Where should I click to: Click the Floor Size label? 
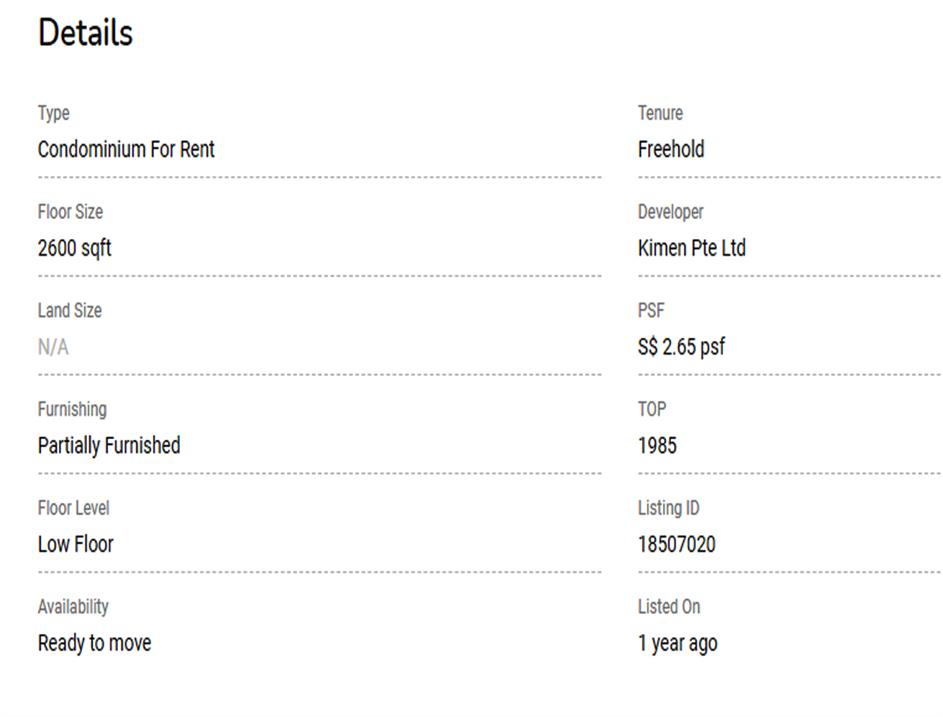(70, 212)
